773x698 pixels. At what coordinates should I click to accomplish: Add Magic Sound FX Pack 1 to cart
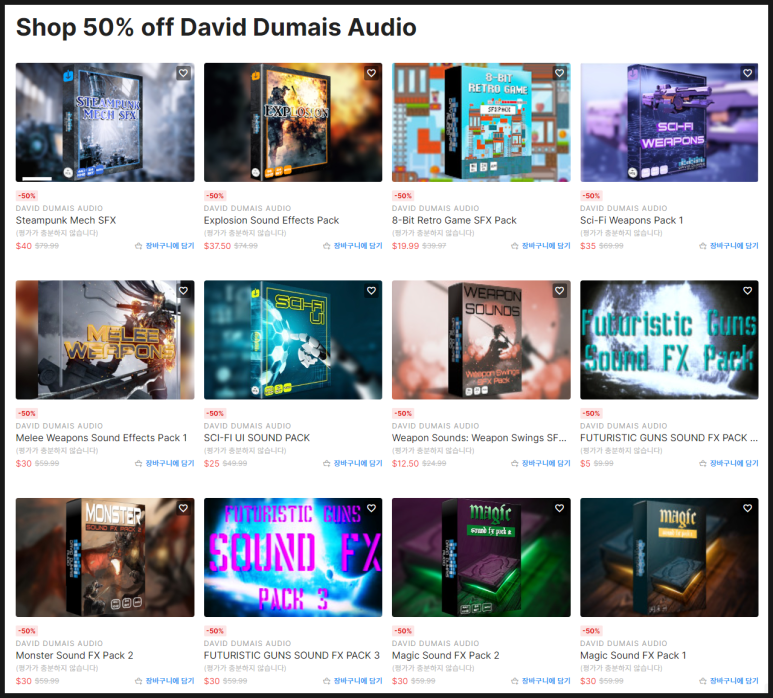tap(729, 681)
